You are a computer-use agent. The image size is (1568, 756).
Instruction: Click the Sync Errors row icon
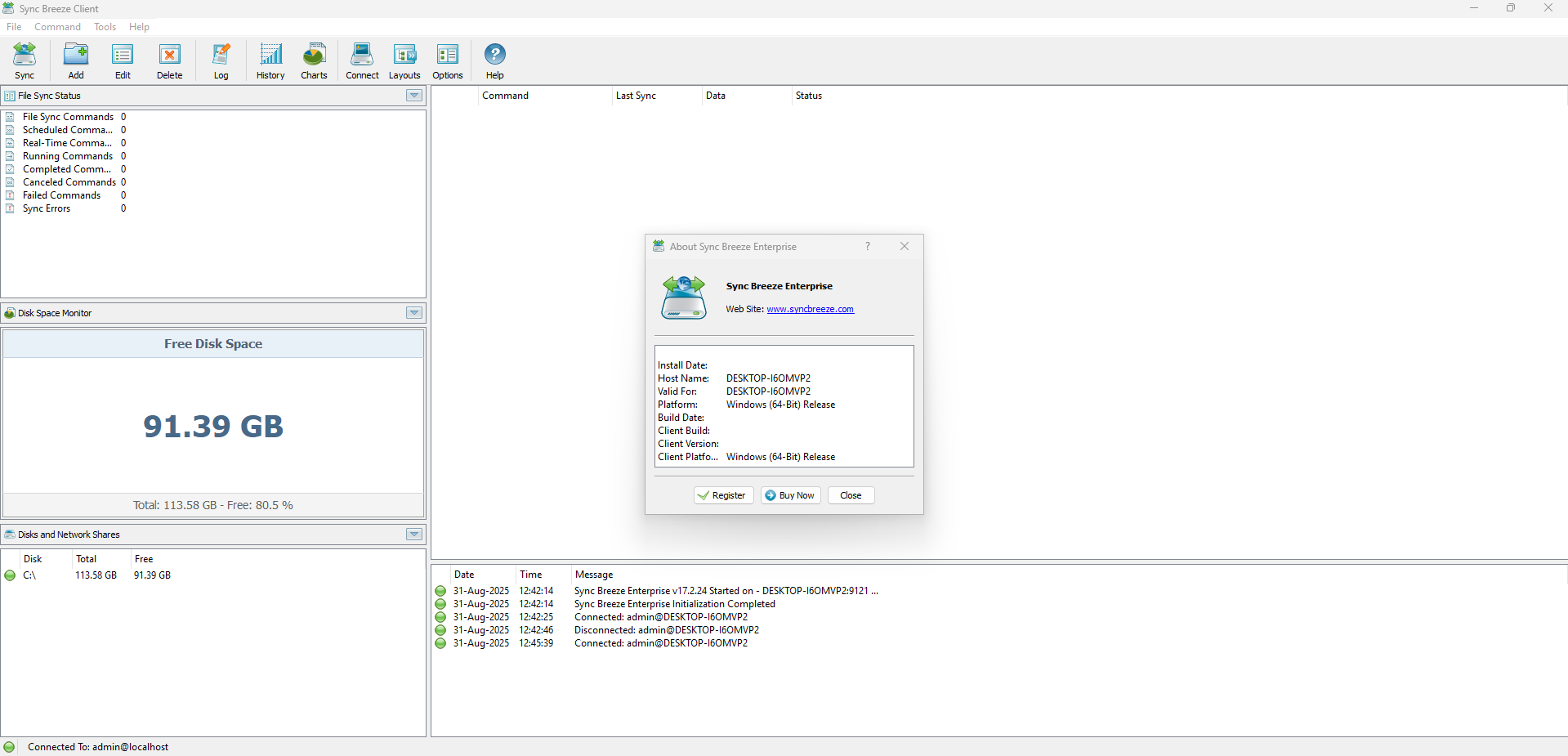10,208
